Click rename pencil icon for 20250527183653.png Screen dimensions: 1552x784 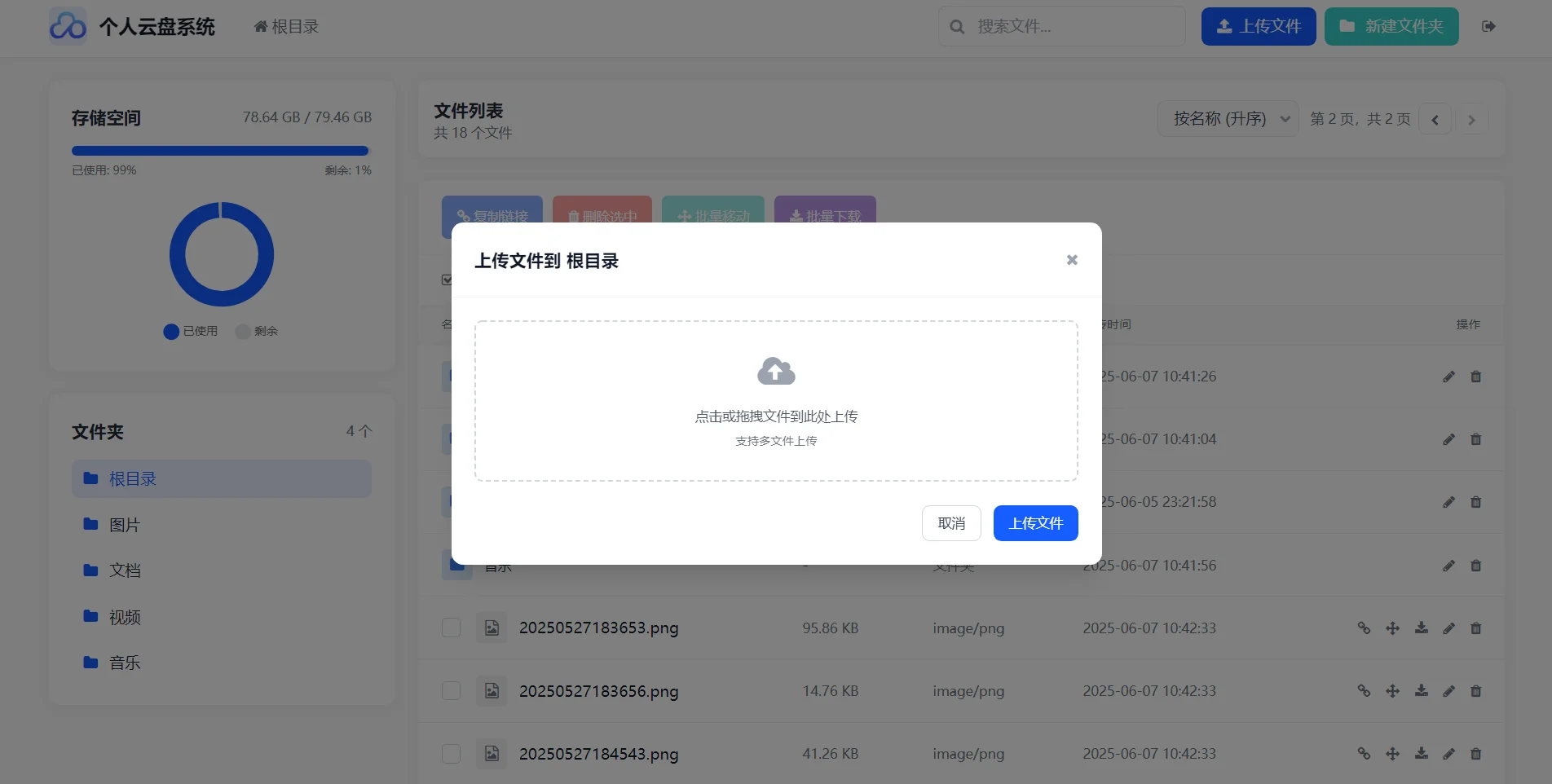point(1448,628)
